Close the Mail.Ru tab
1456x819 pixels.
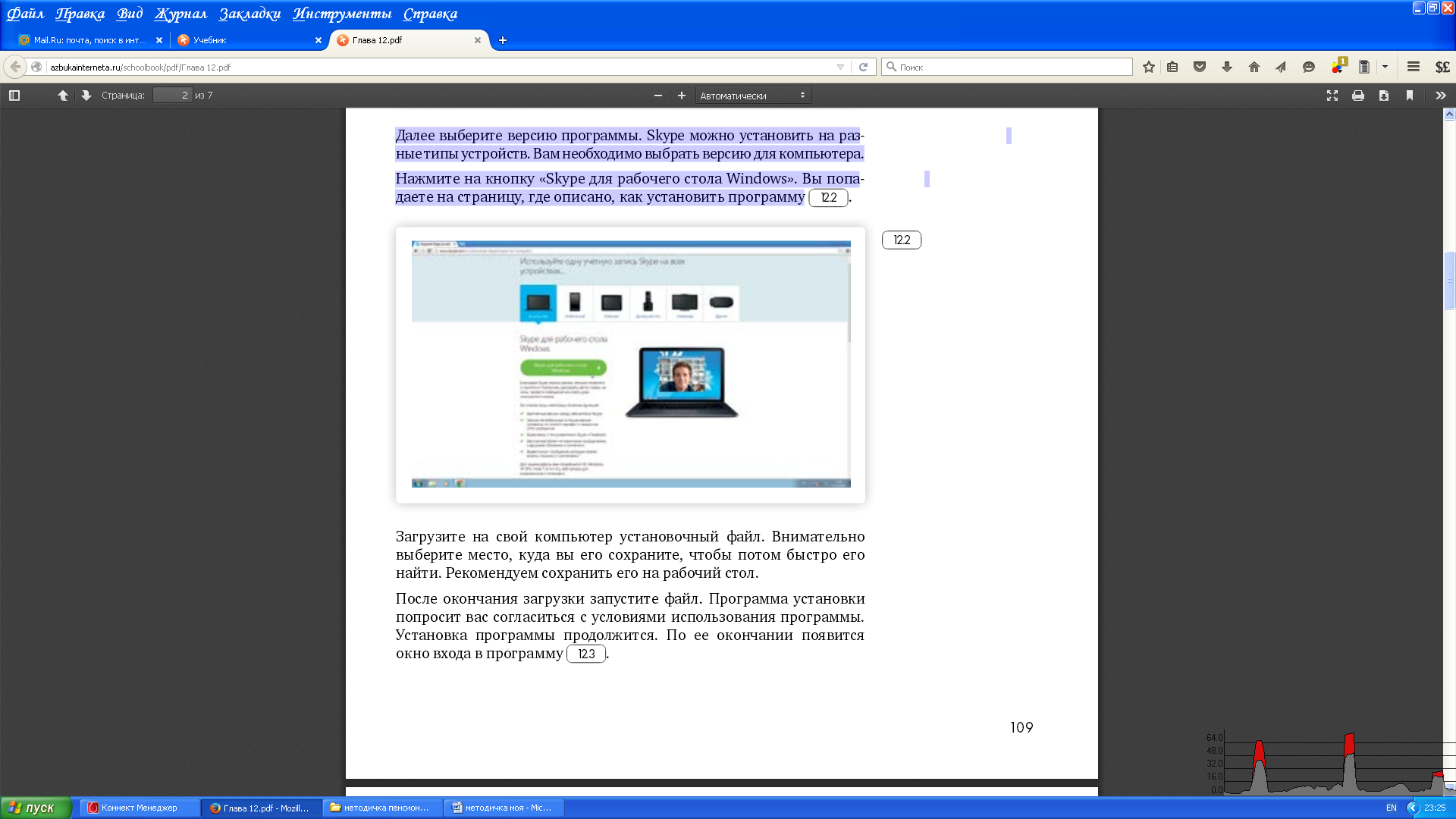[x=159, y=40]
